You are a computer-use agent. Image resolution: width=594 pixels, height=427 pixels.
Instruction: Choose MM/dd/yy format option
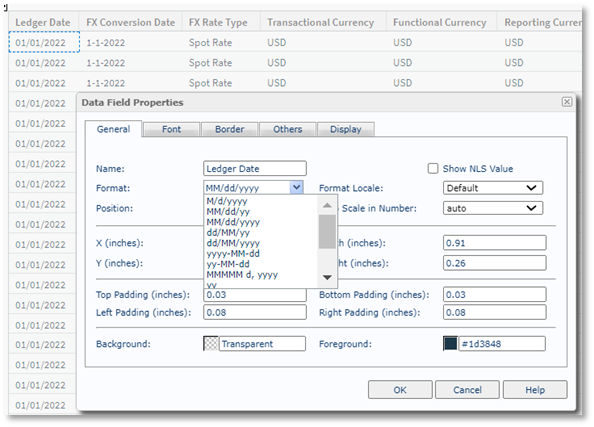(x=228, y=211)
